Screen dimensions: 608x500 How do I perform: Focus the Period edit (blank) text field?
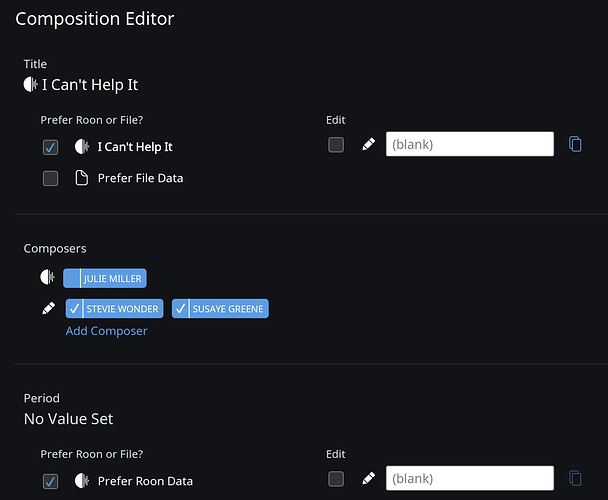point(470,478)
